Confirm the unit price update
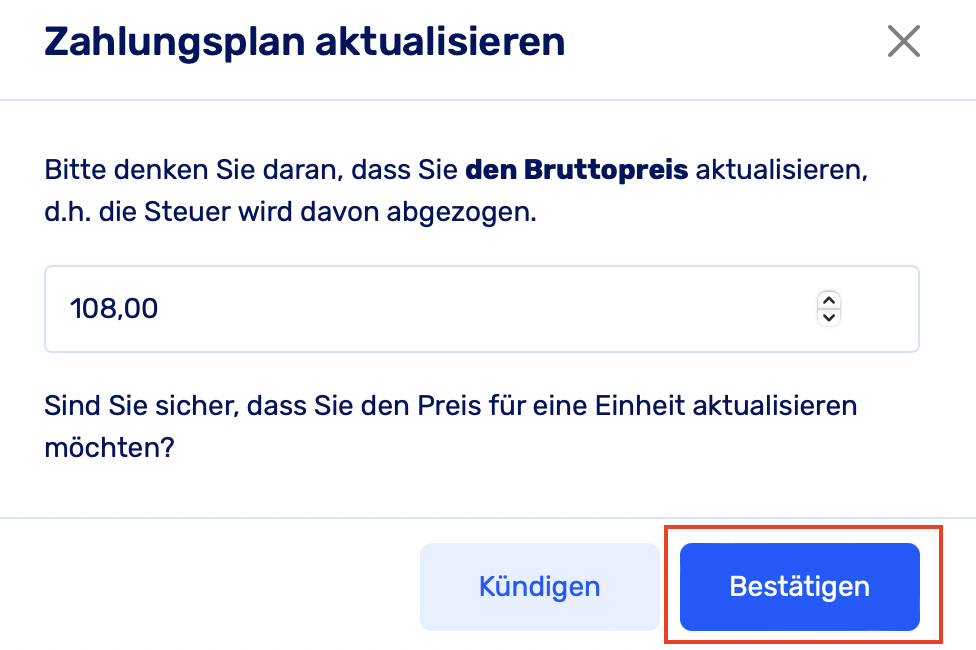Viewport: 976px width, 650px height. [x=799, y=587]
